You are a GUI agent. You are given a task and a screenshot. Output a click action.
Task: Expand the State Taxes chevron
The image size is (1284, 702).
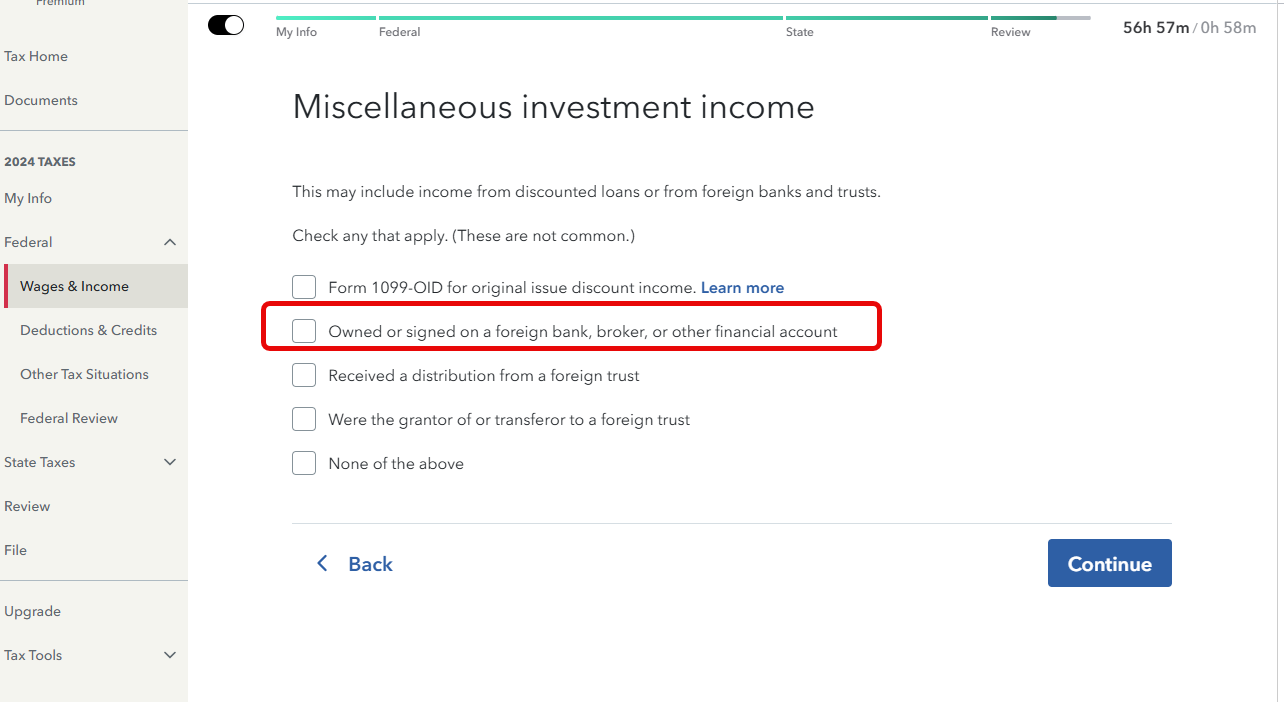click(x=170, y=462)
